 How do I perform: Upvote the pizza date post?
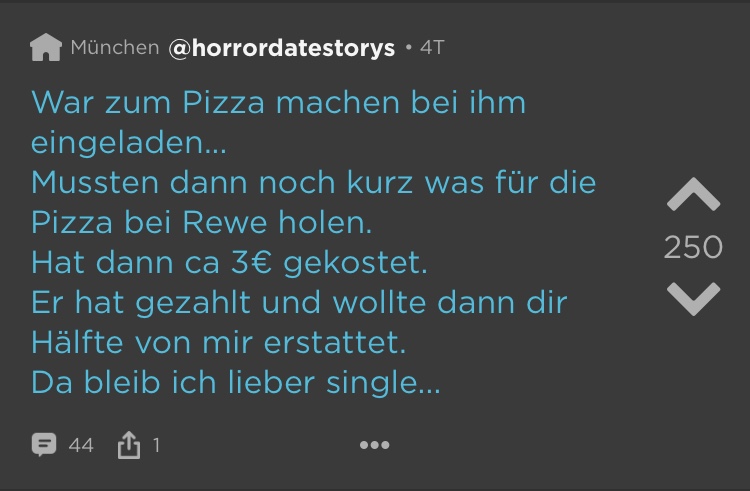coord(692,195)
